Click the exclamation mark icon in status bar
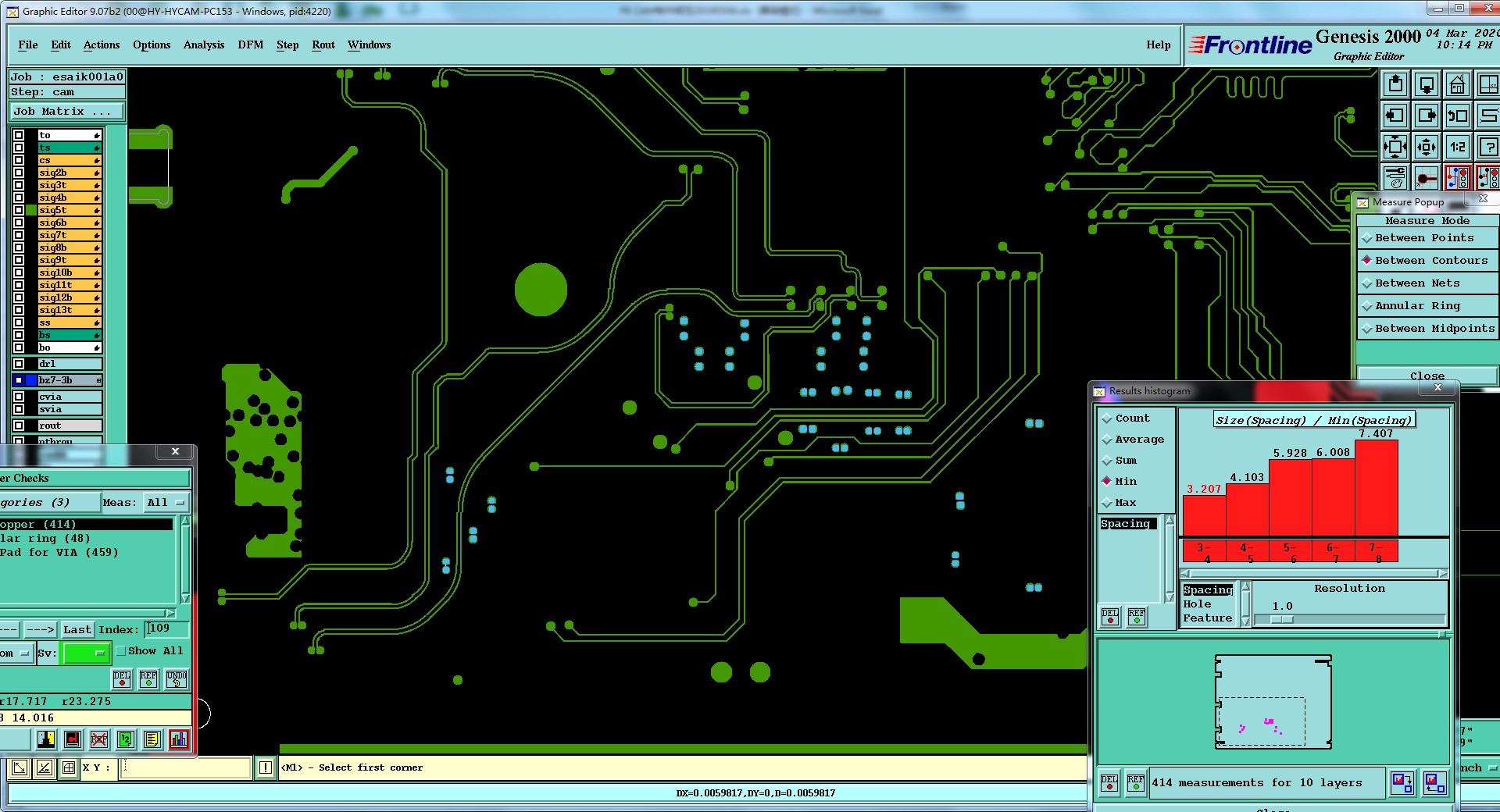Screen dimensions: 1500x812 click(x=266, y=767)
